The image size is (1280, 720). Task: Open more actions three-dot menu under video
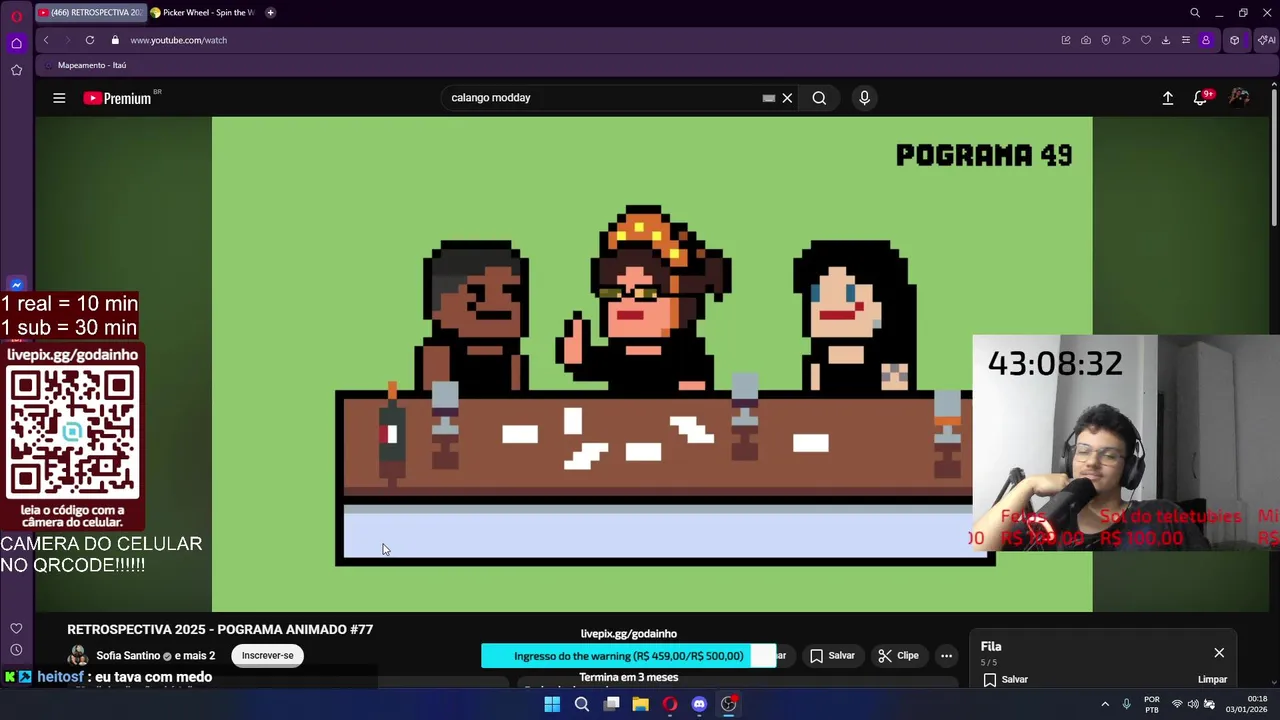946,656
